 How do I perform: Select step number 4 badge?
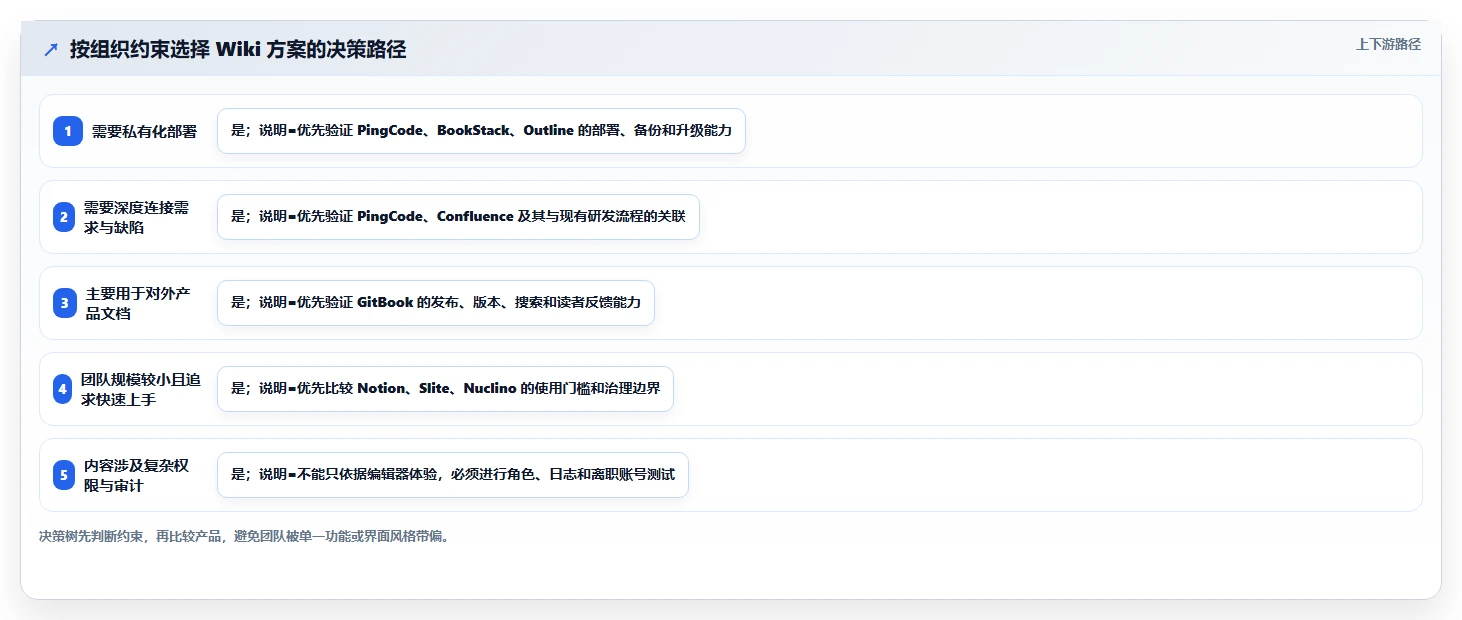pyautogui.click(x=63, y=389)
